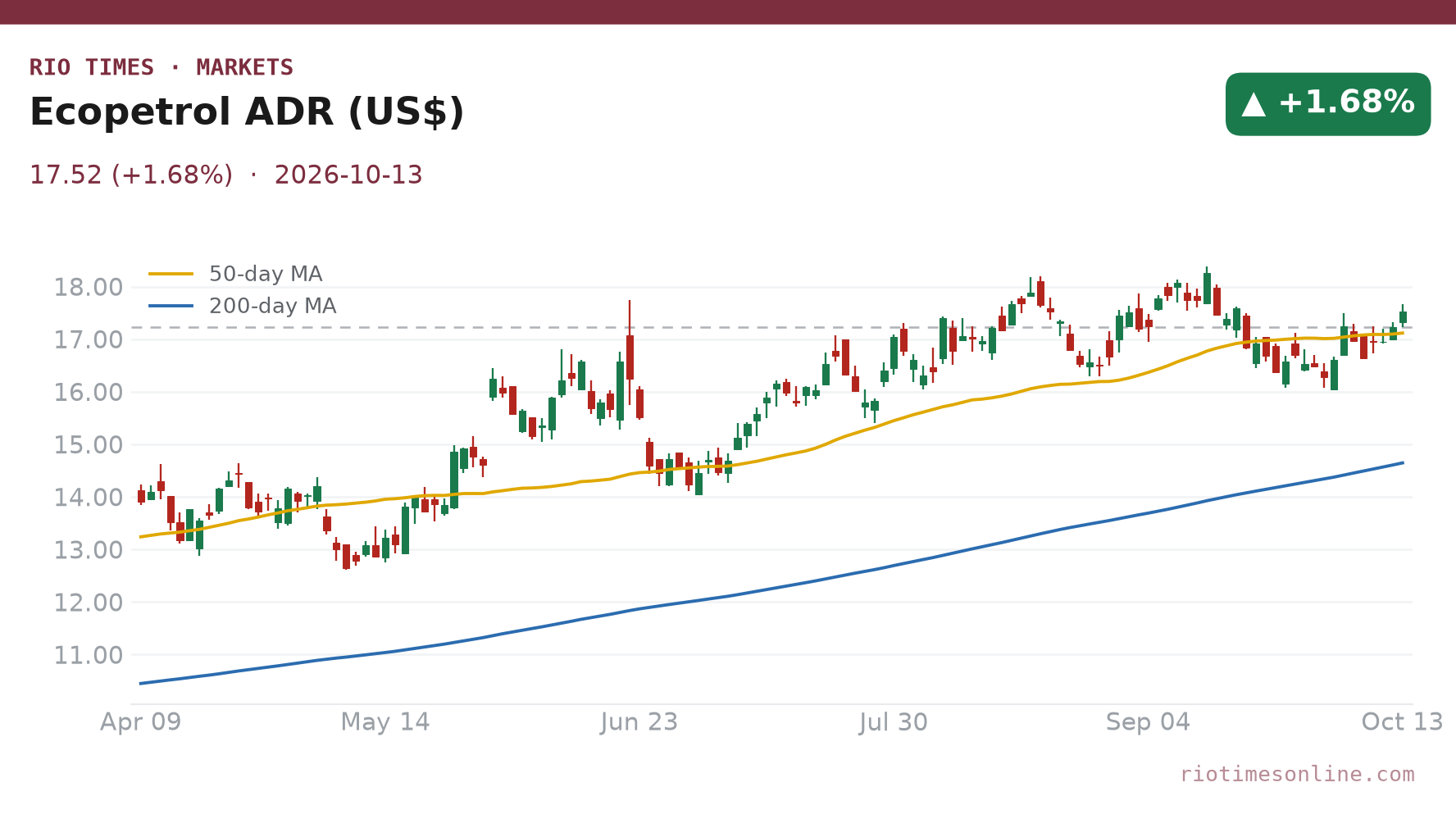
Task: Click the 18.00 y-axis label
Action: coord(88,288)
